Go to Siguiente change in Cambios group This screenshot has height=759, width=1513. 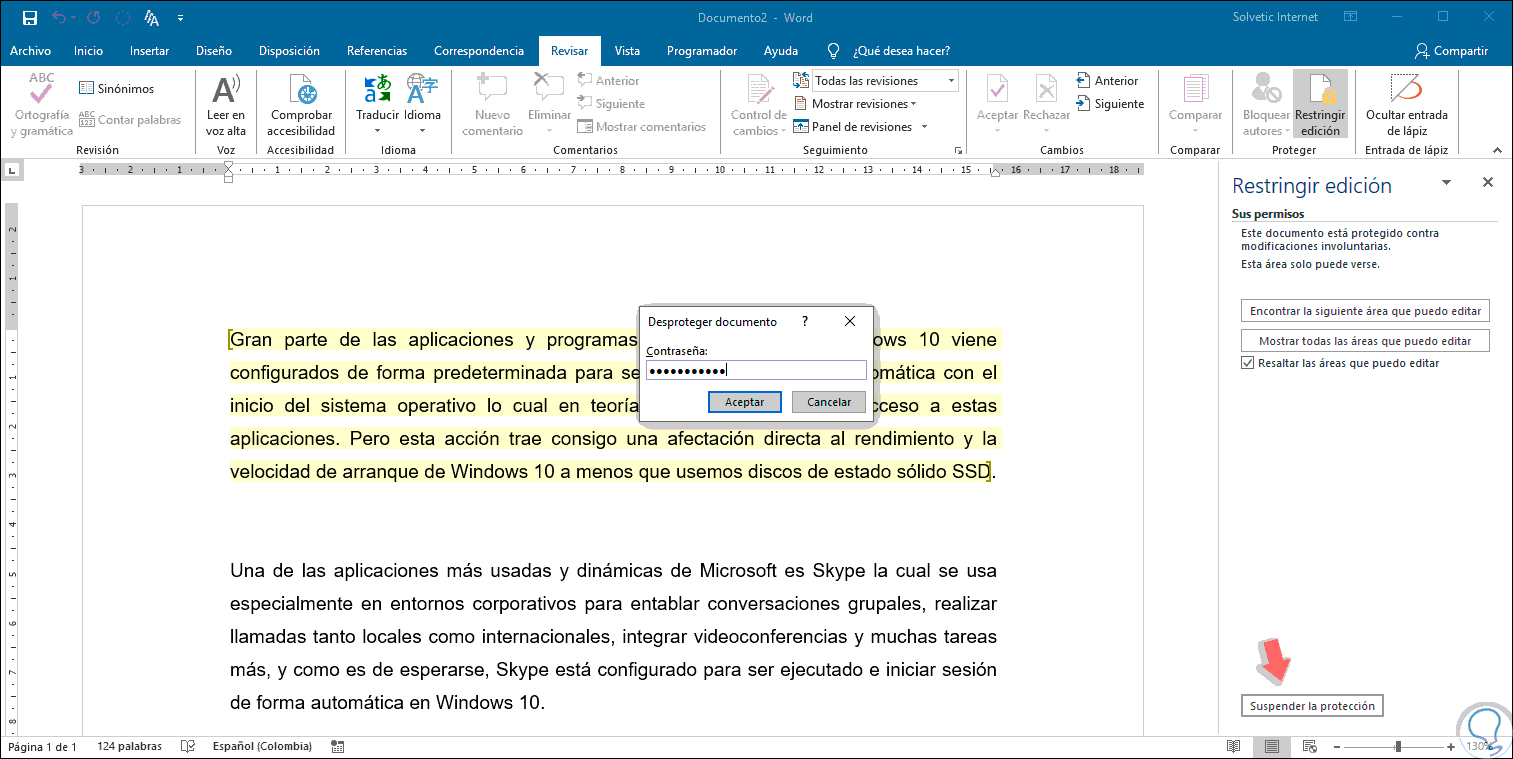coord(1110,104)
